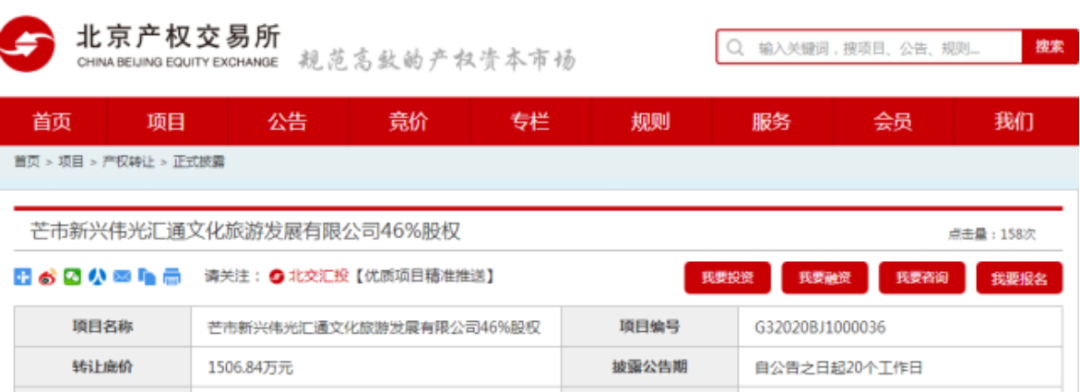1080x392 pixels.
Task: Go to 首页 in breadcrumb
Action: (x=27, y=162)
